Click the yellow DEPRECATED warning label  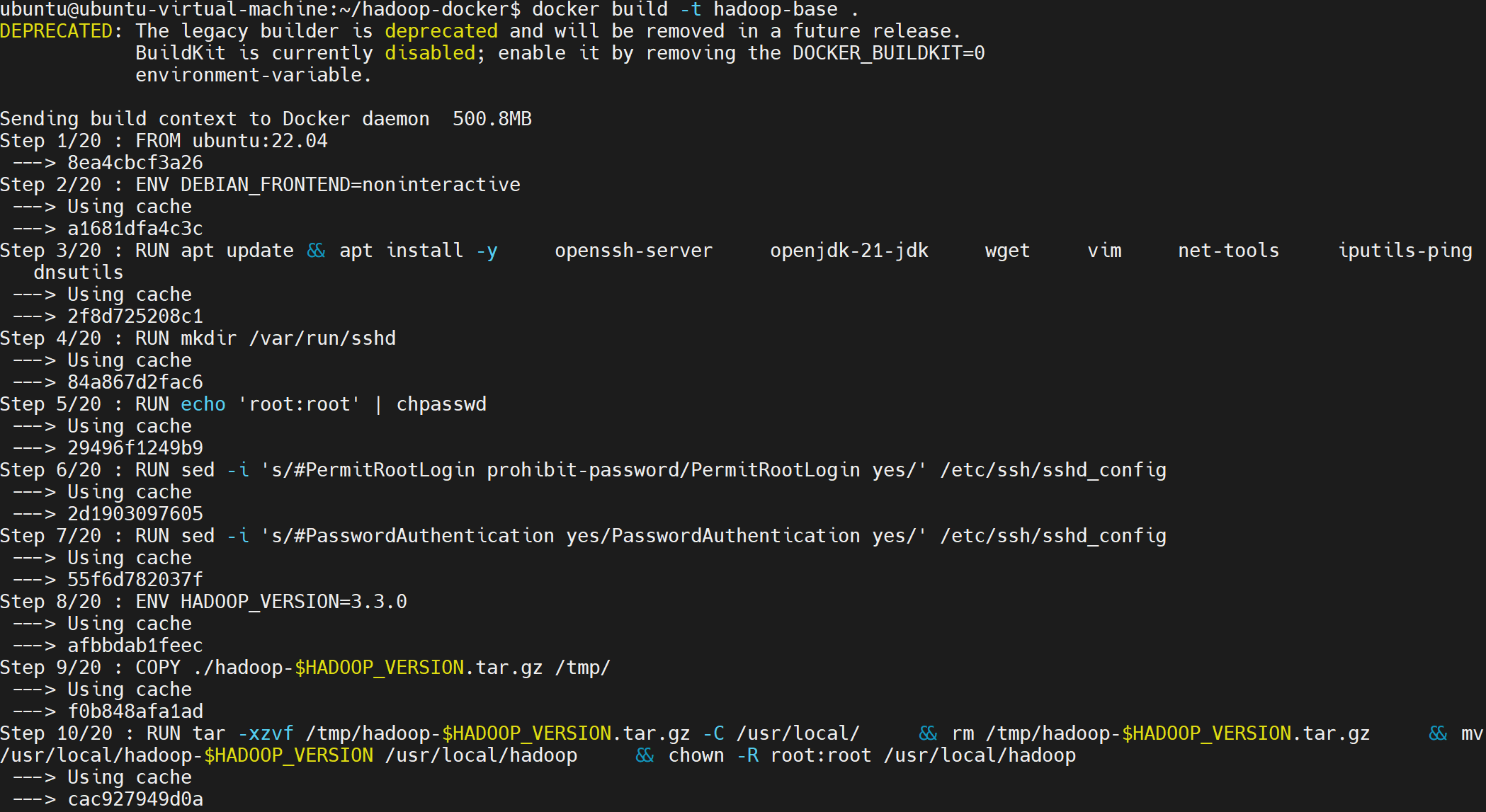pyautogui.click(x=56, y=31)
